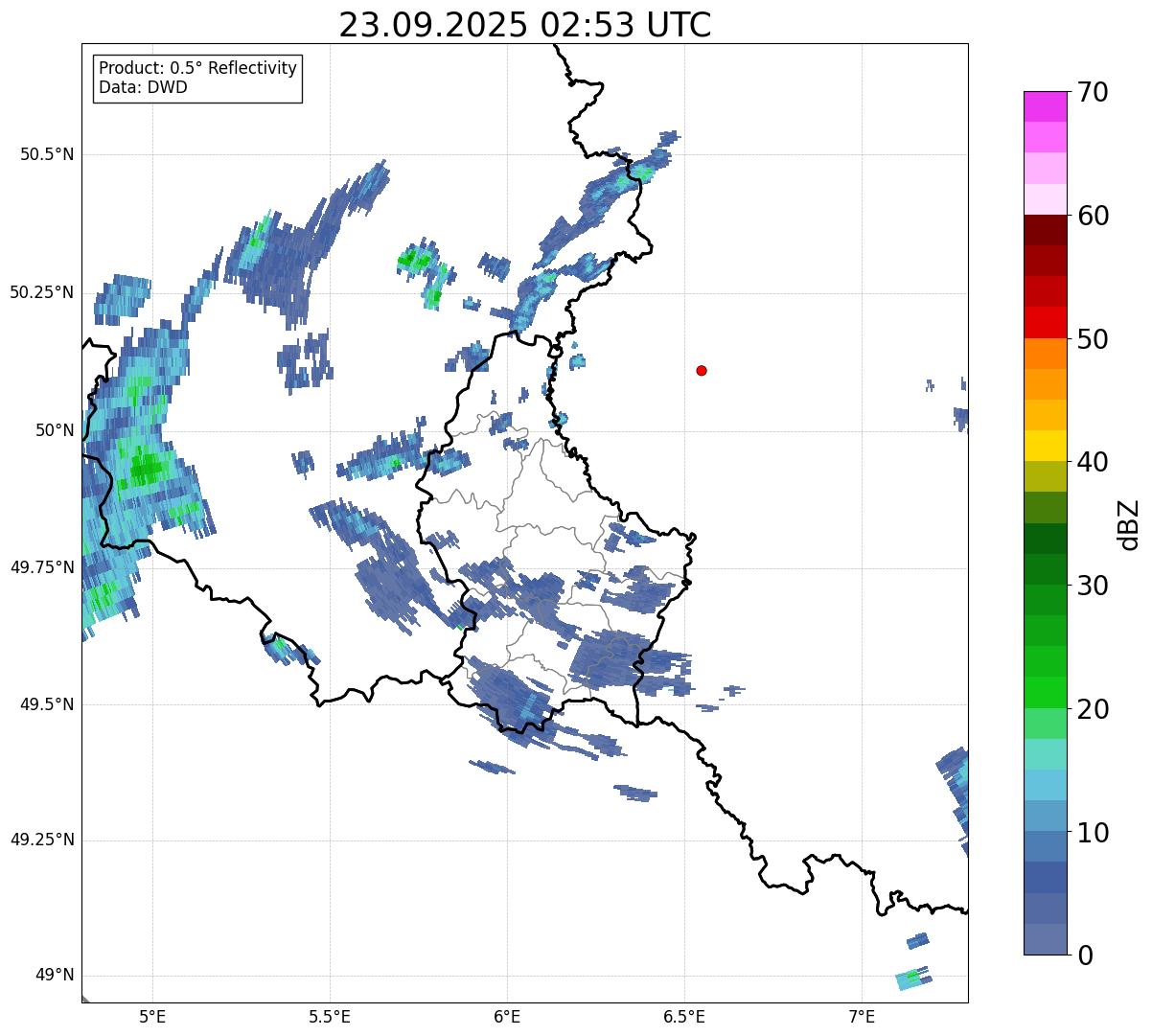Click the title '23.09.2025 02:53 UTC'

[525, 25]
